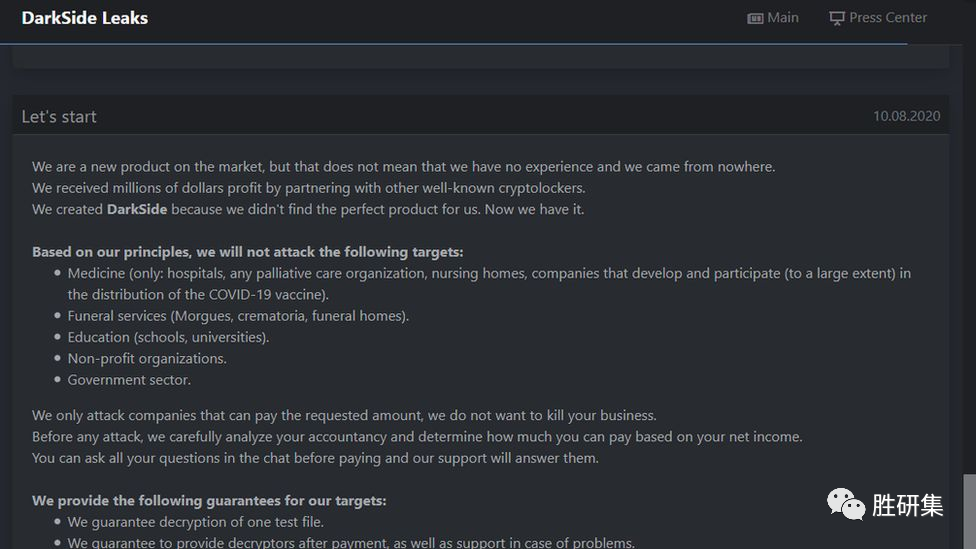Click the bold DarkSide word in intro

137,209
